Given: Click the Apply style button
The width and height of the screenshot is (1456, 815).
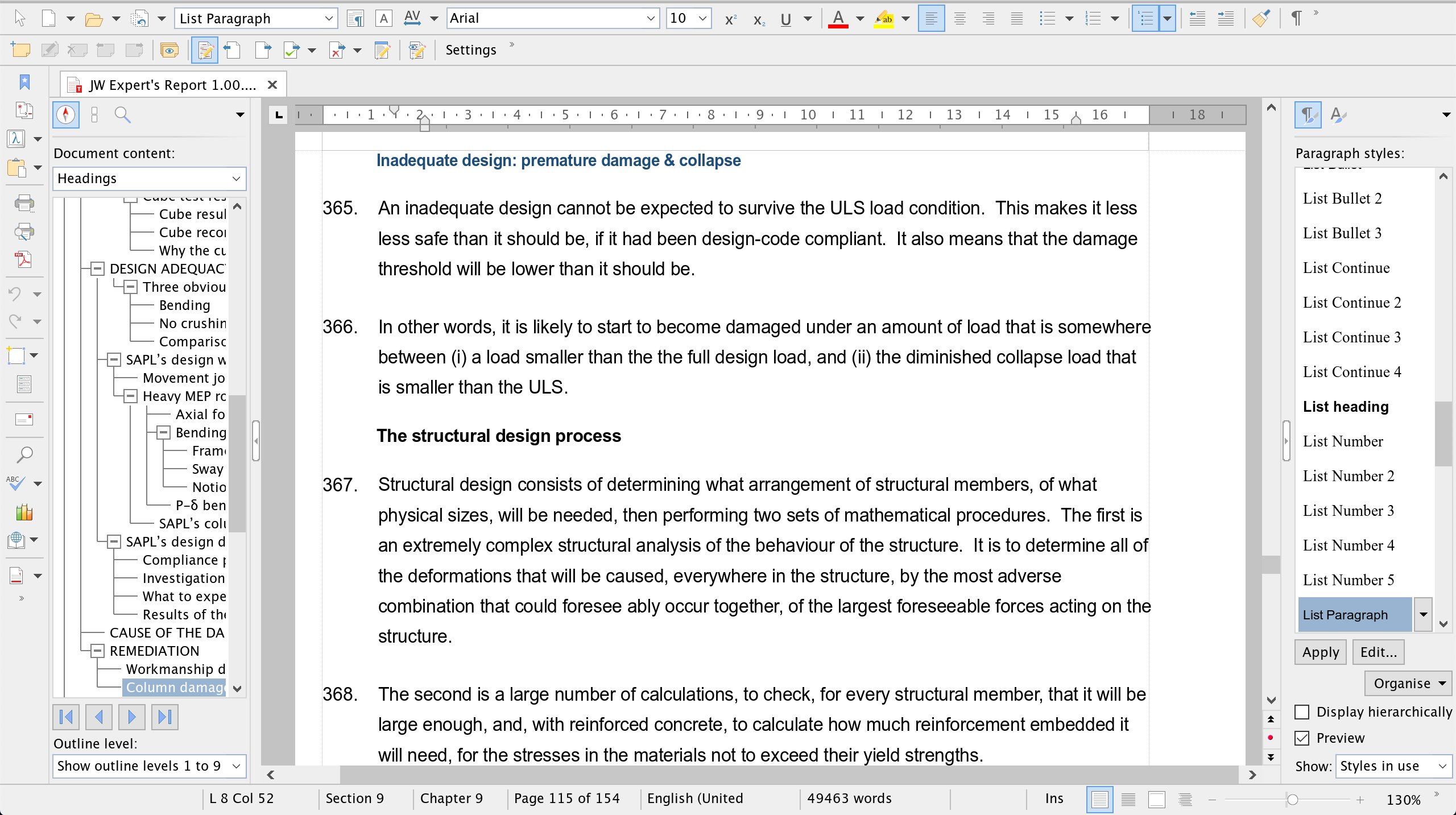Looking at the screenshot, I should pyautogui.click(x=1320, y=652).
